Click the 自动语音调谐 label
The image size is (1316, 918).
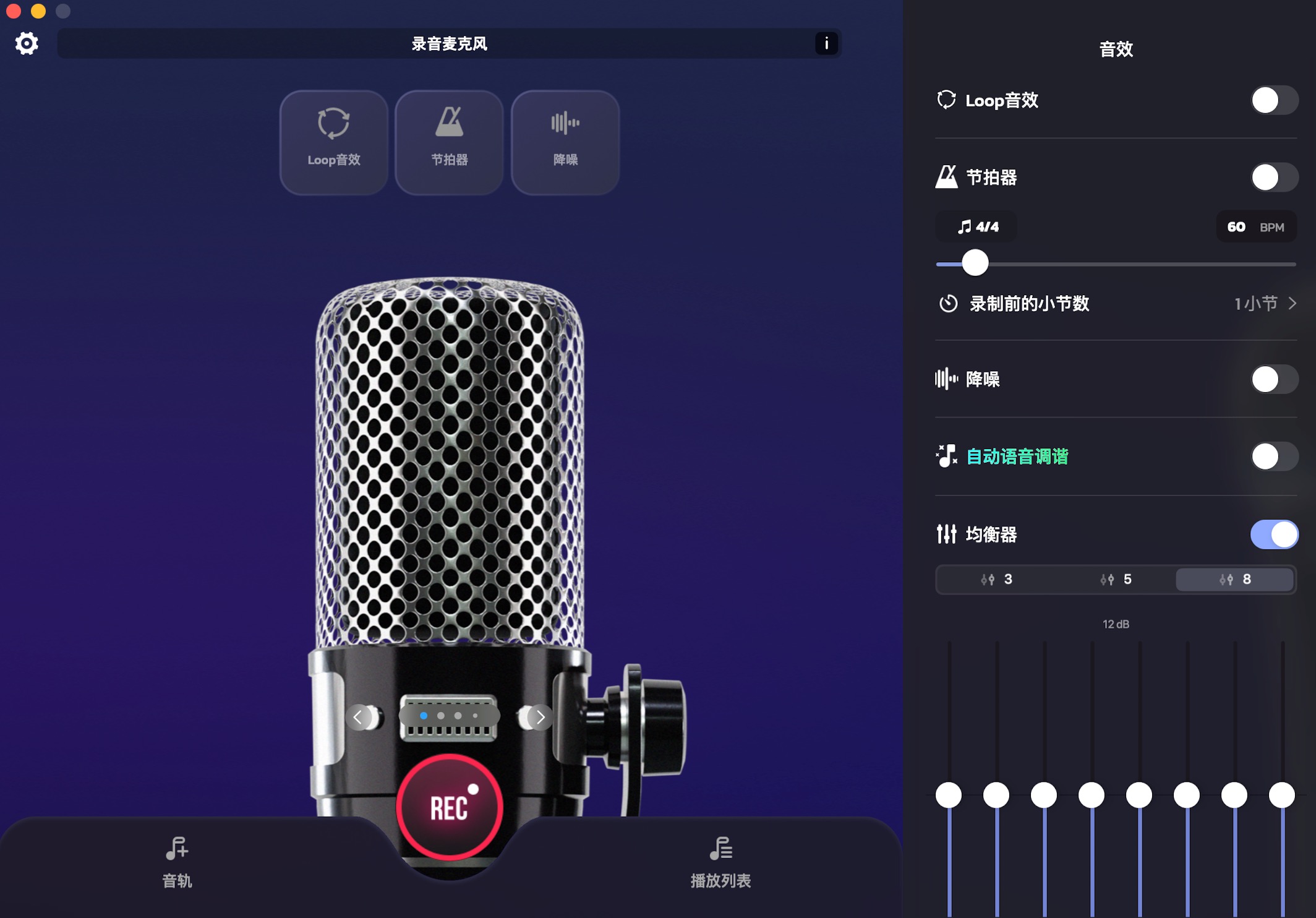[1017, 457]
